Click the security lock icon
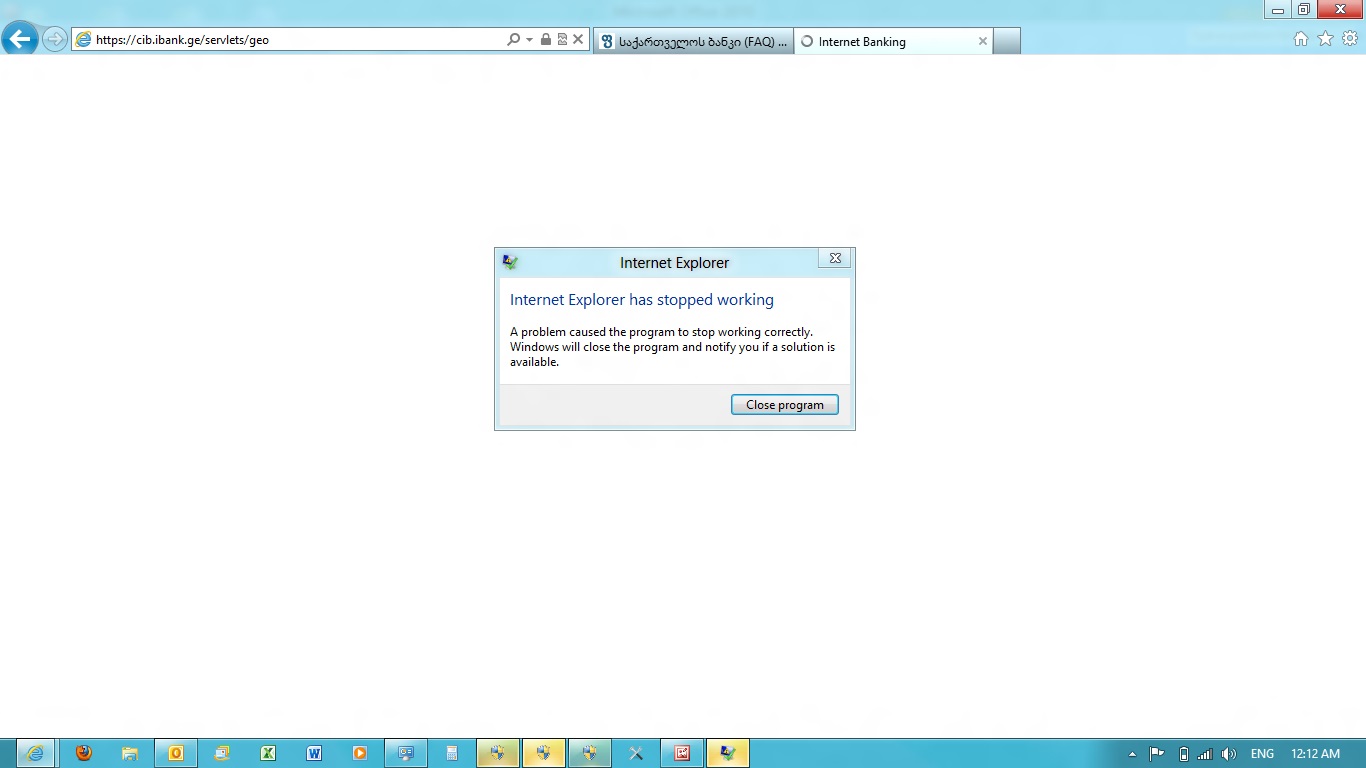The width and height of the screenshot is (1366, 768). (x=545, y=40)
